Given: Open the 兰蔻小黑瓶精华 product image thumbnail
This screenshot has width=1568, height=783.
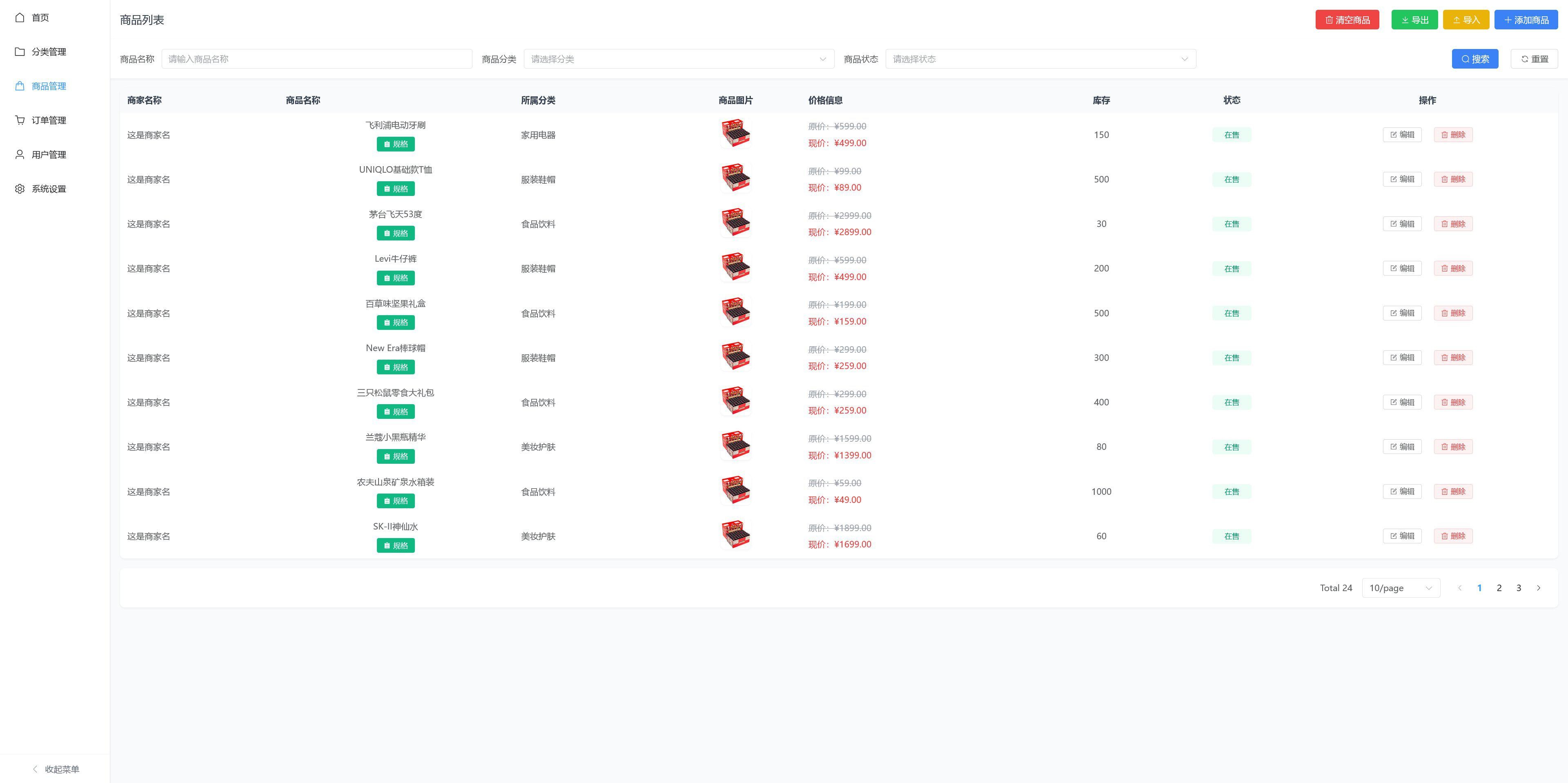Looking at the screenshot, I should 735,445.
